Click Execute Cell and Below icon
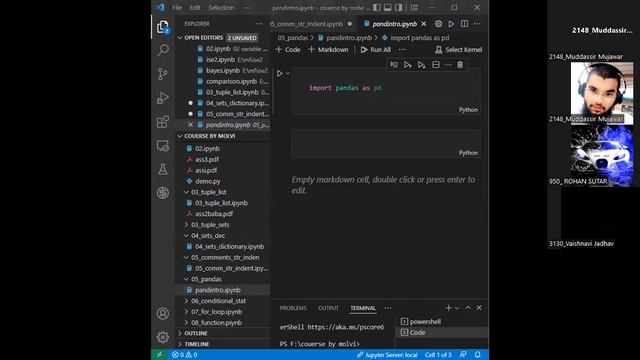Image resolution: width=640 pixels, height=360 pixels. click(421, 65)
